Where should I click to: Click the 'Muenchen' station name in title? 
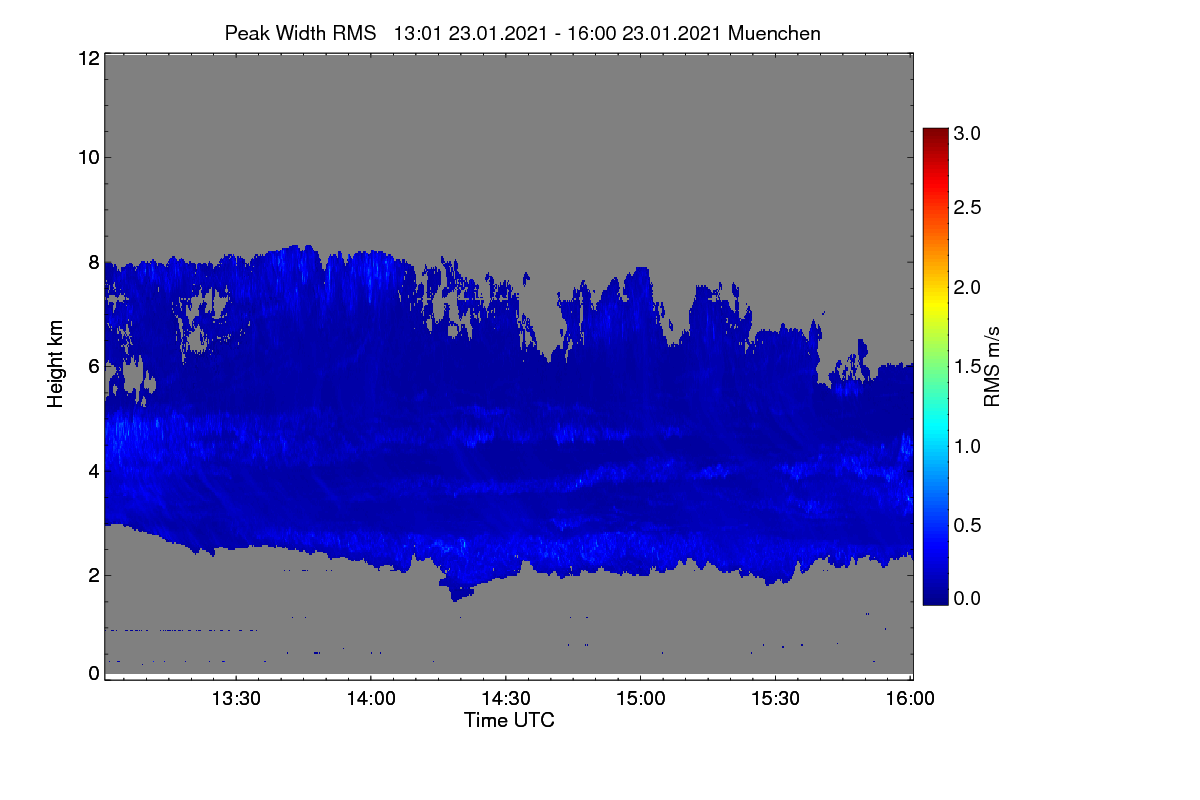point(774,33)
